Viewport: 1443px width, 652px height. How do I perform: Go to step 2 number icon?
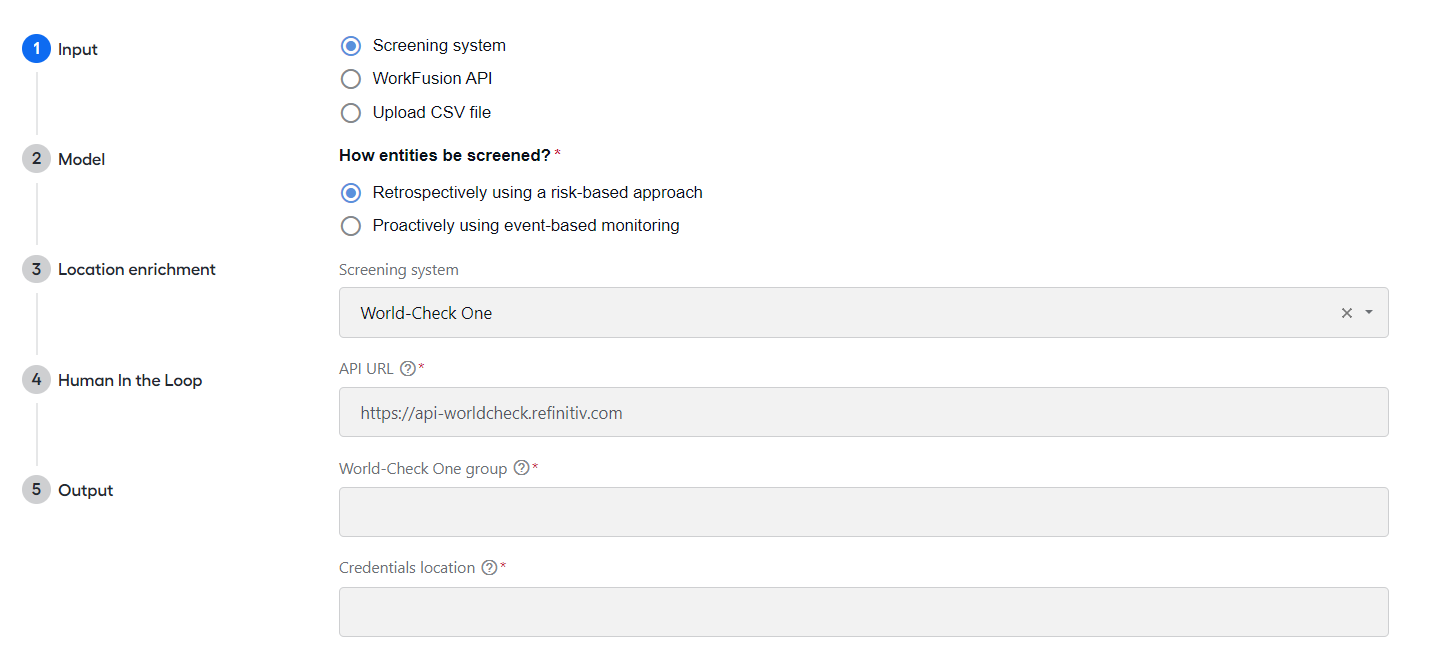point(36,159)
